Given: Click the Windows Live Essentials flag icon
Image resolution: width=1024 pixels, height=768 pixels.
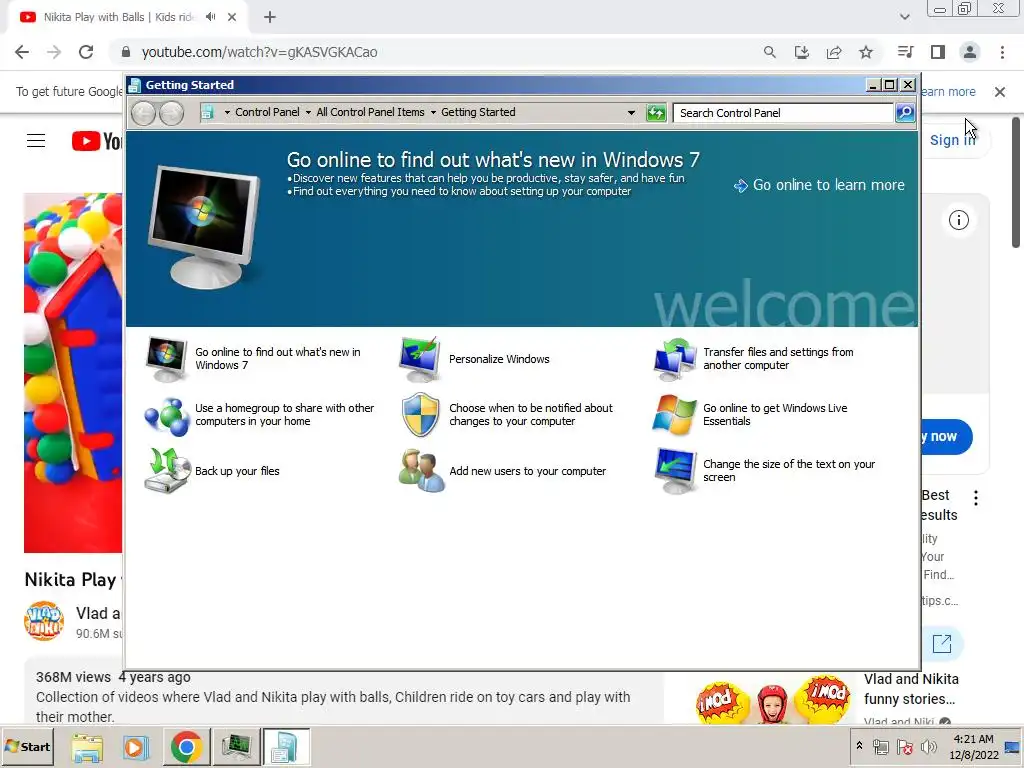Looking at the screenshot, I should [x=675, y=415].
